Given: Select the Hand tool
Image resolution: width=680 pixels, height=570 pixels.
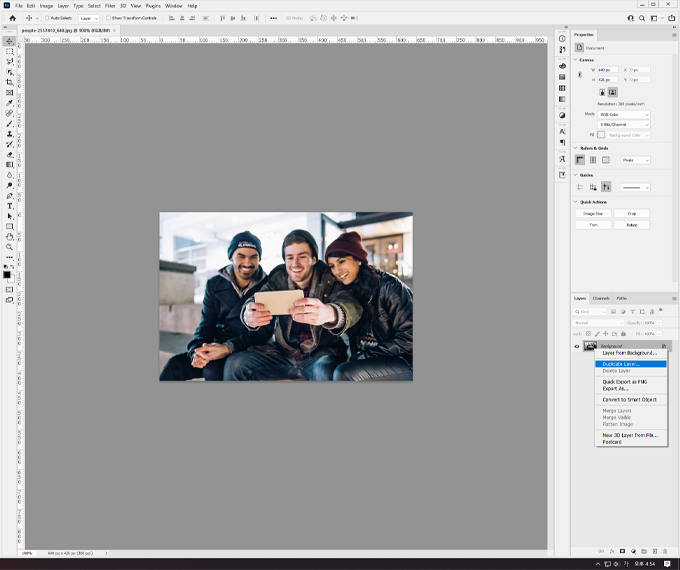Looking at the screenshot, I should point(9,237).
